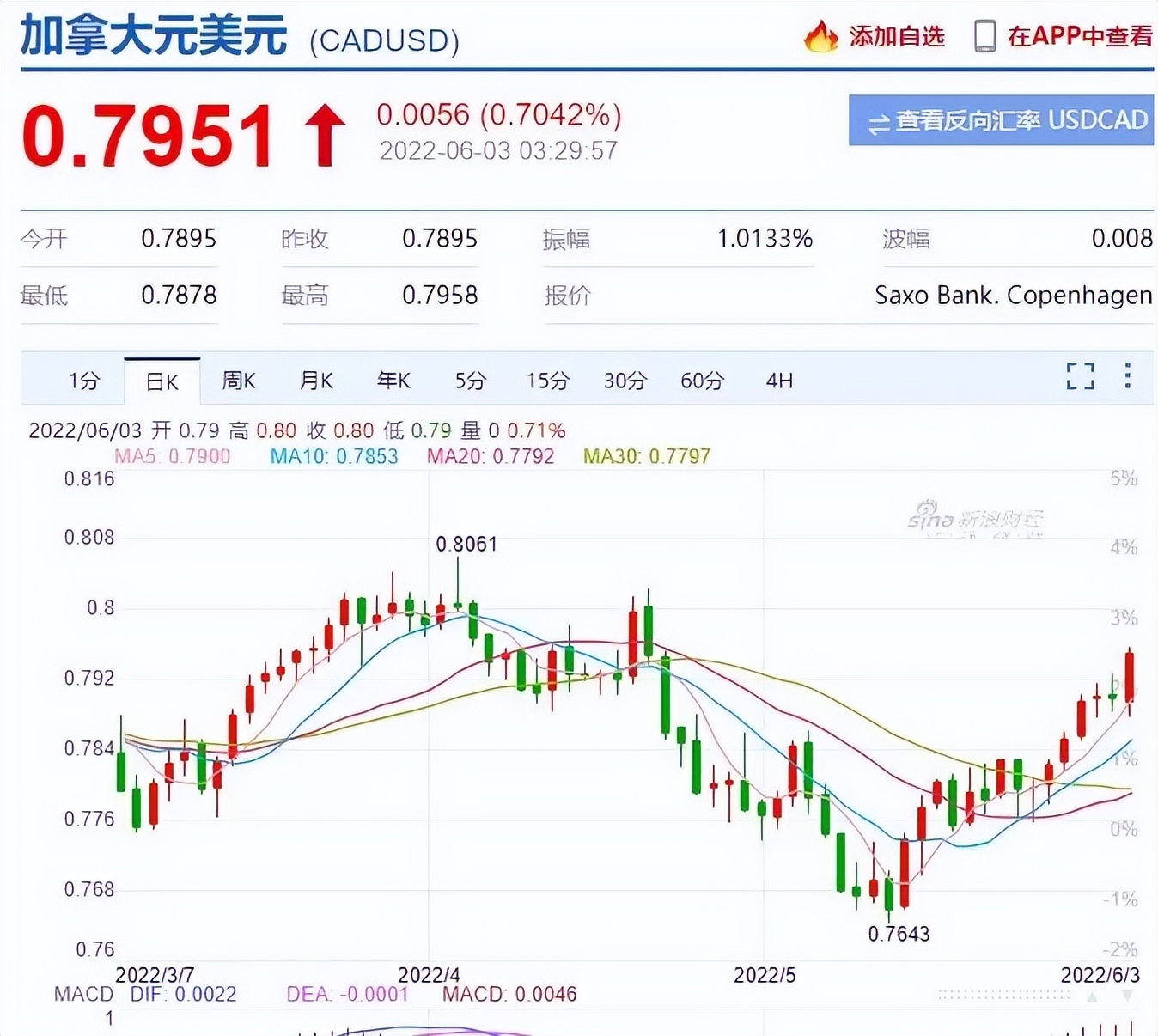
Task: Click 查看反向汇率 USDCAD button
Action: (1000, 120)
